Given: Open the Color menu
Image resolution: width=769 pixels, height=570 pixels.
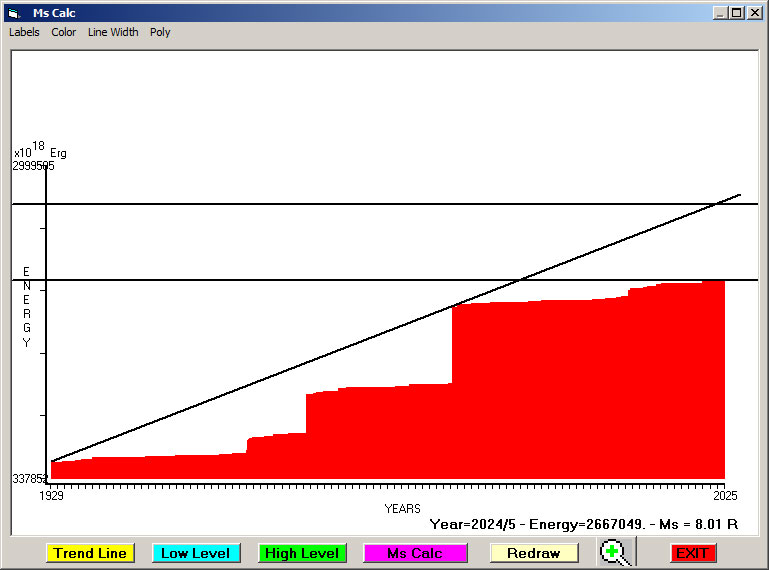Looking at the screenshot, I should coord(64,32).
